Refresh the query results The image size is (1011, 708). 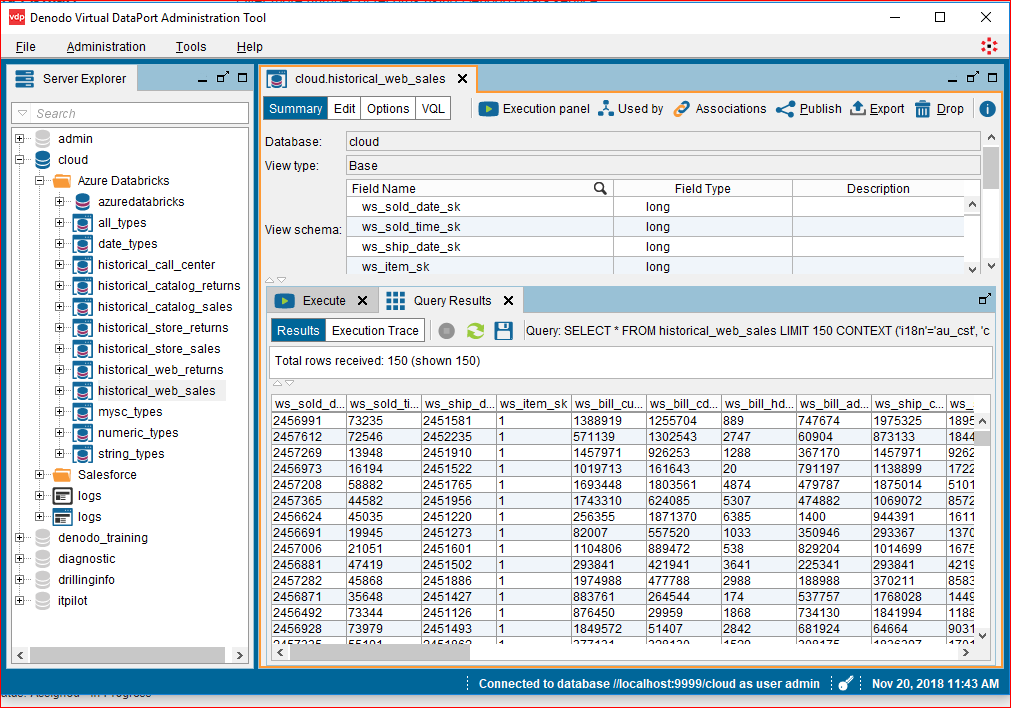[476, 331]
